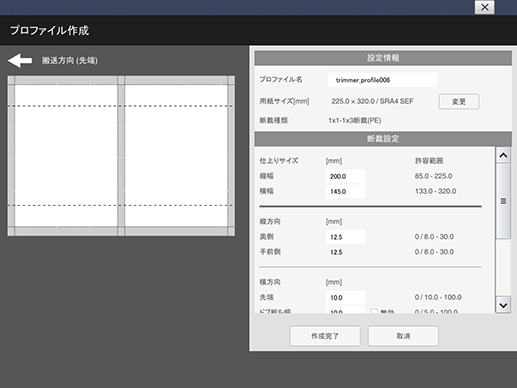Click the 0 / 10.0 - 100.0 range text
Screen dimensions: 517x388
(x=438, y=297)
